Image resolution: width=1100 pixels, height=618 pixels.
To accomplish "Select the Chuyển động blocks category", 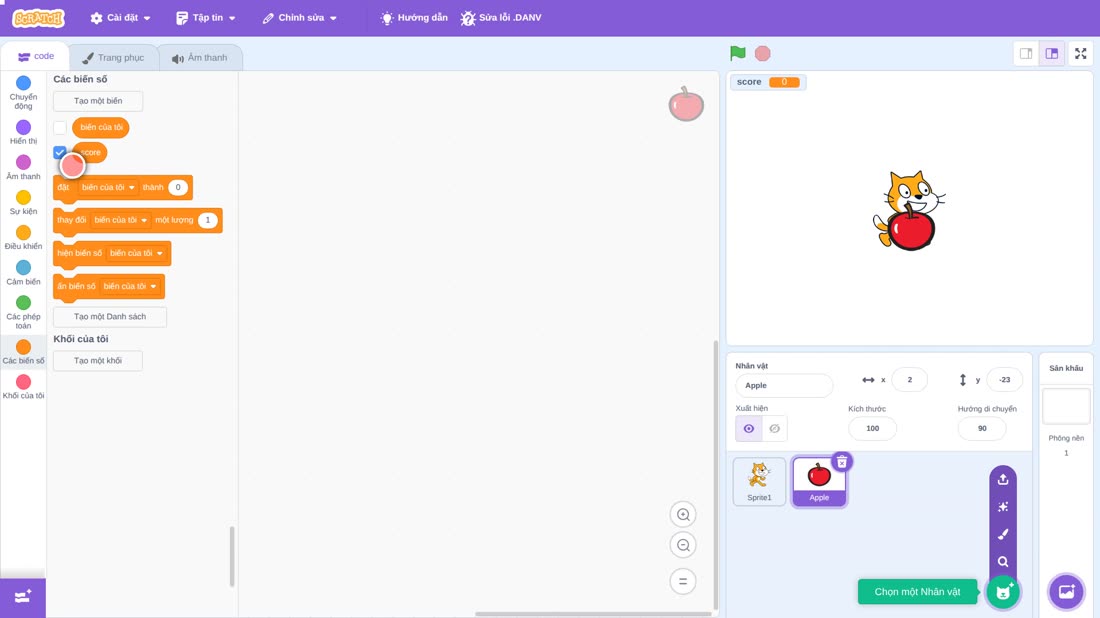I will tap(23, 93).
